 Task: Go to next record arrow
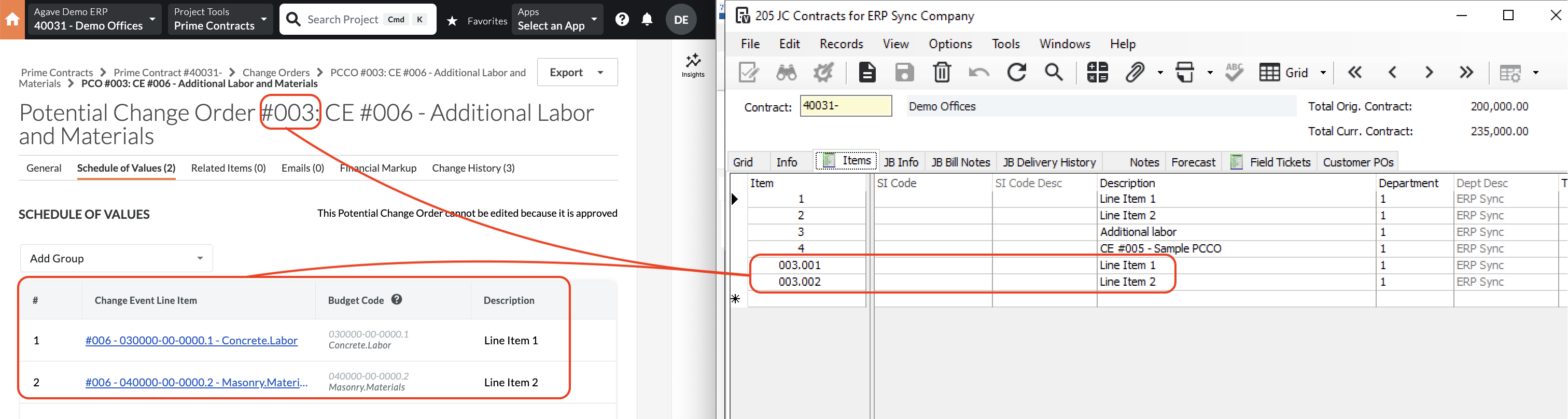coord(1429,72)
